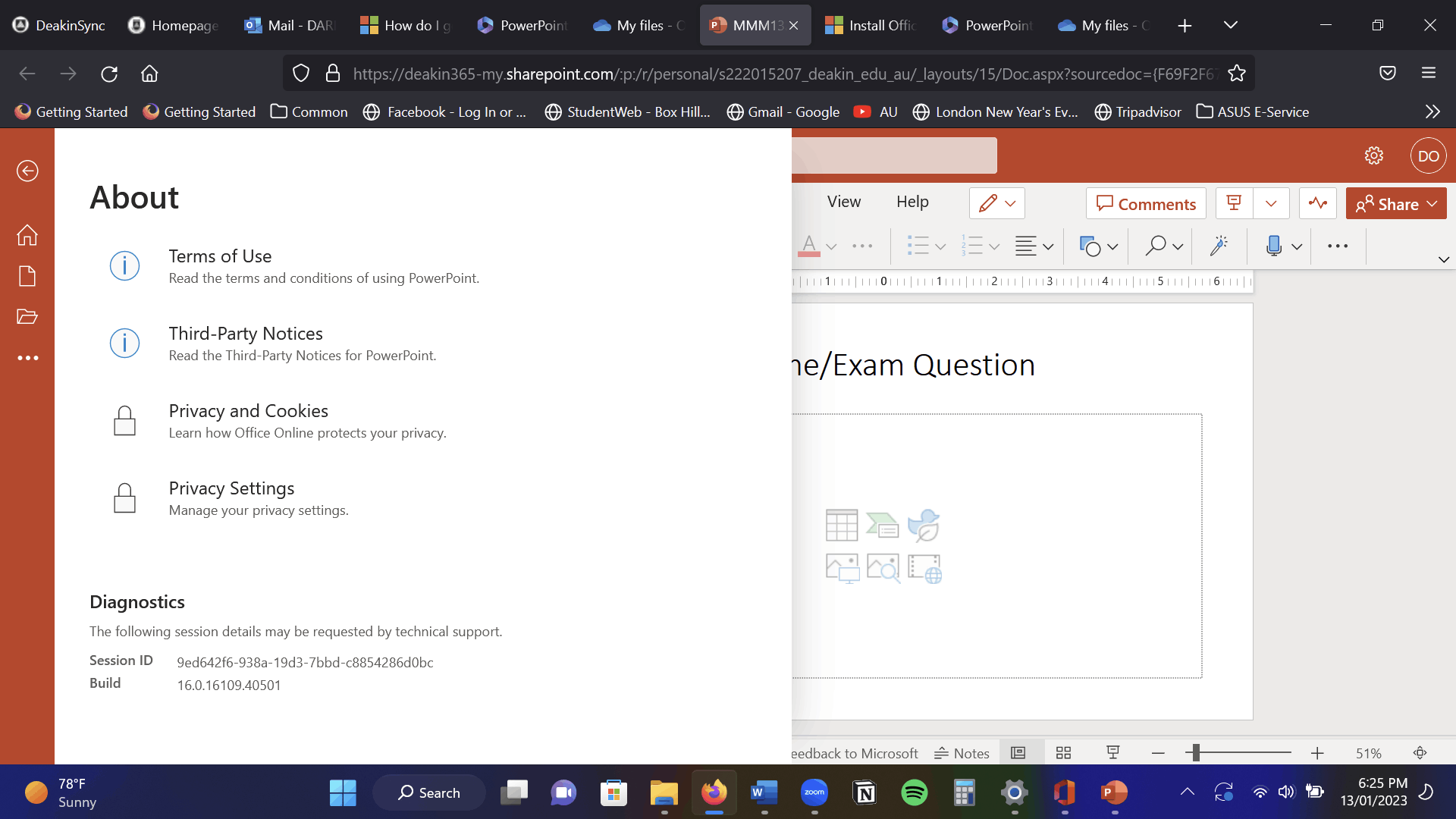Open the folder icon in PowerPoint sidebar
This screenshot has height=819, width=1456.
(x=27, y=316)
